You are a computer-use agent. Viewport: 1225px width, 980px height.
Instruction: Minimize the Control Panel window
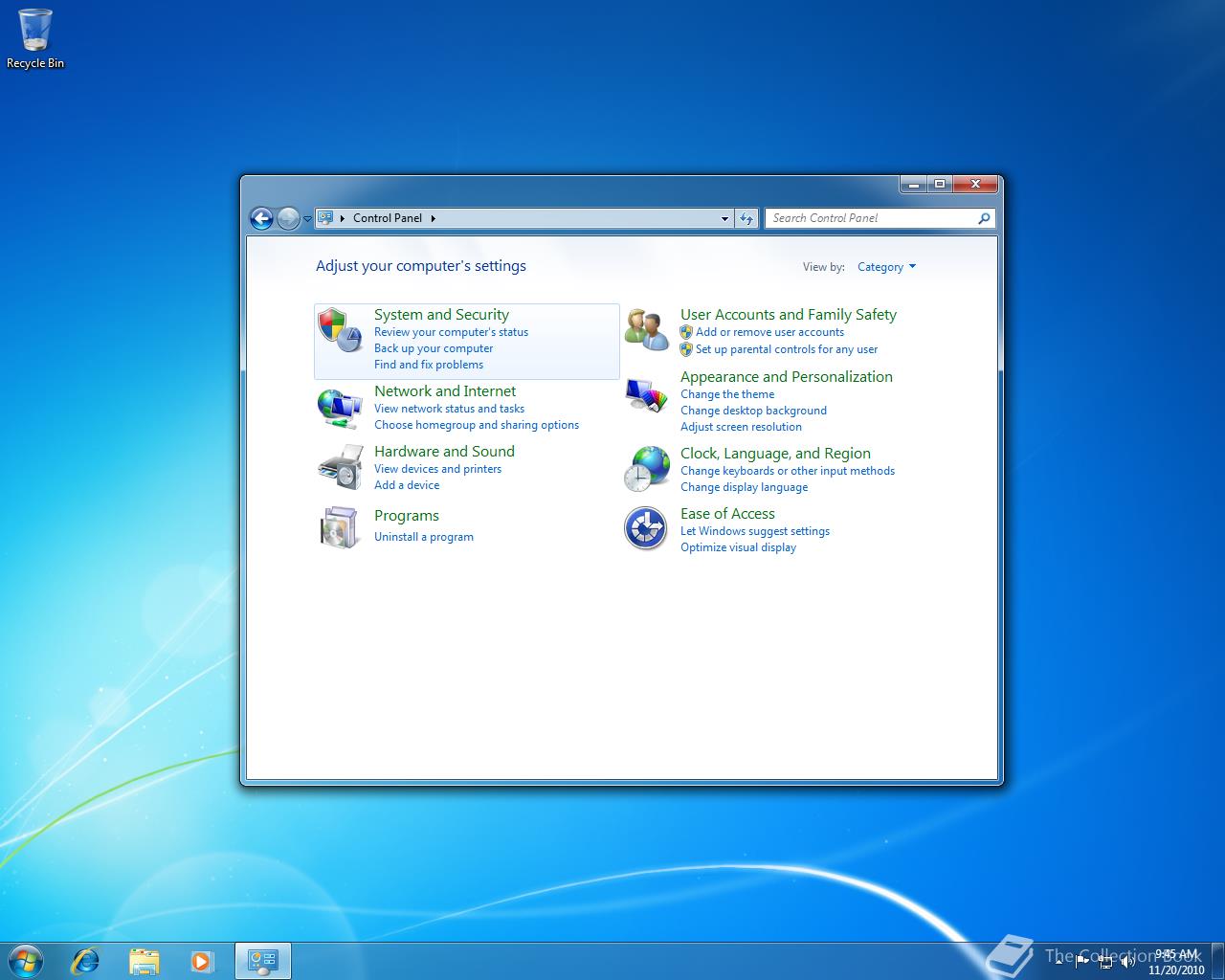[x=914, y=184]
